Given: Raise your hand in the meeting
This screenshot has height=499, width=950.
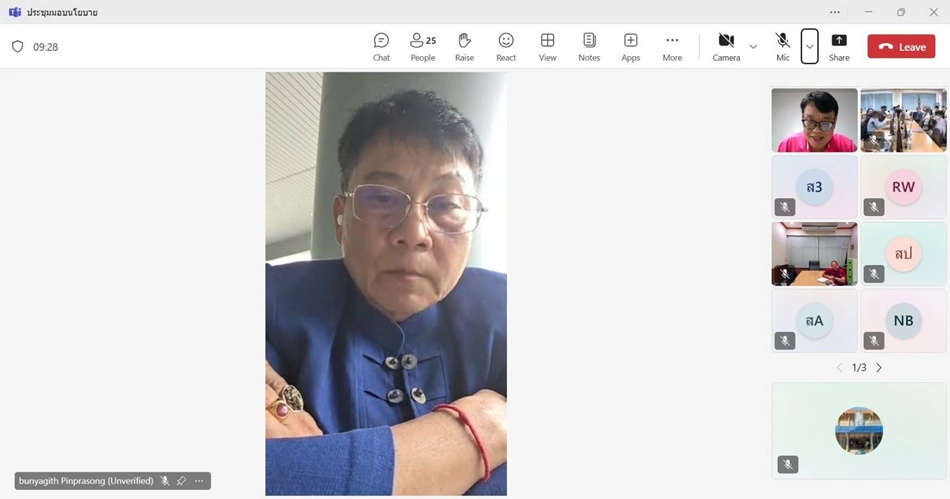Looking at the screenshot, I should coord(465,47).
